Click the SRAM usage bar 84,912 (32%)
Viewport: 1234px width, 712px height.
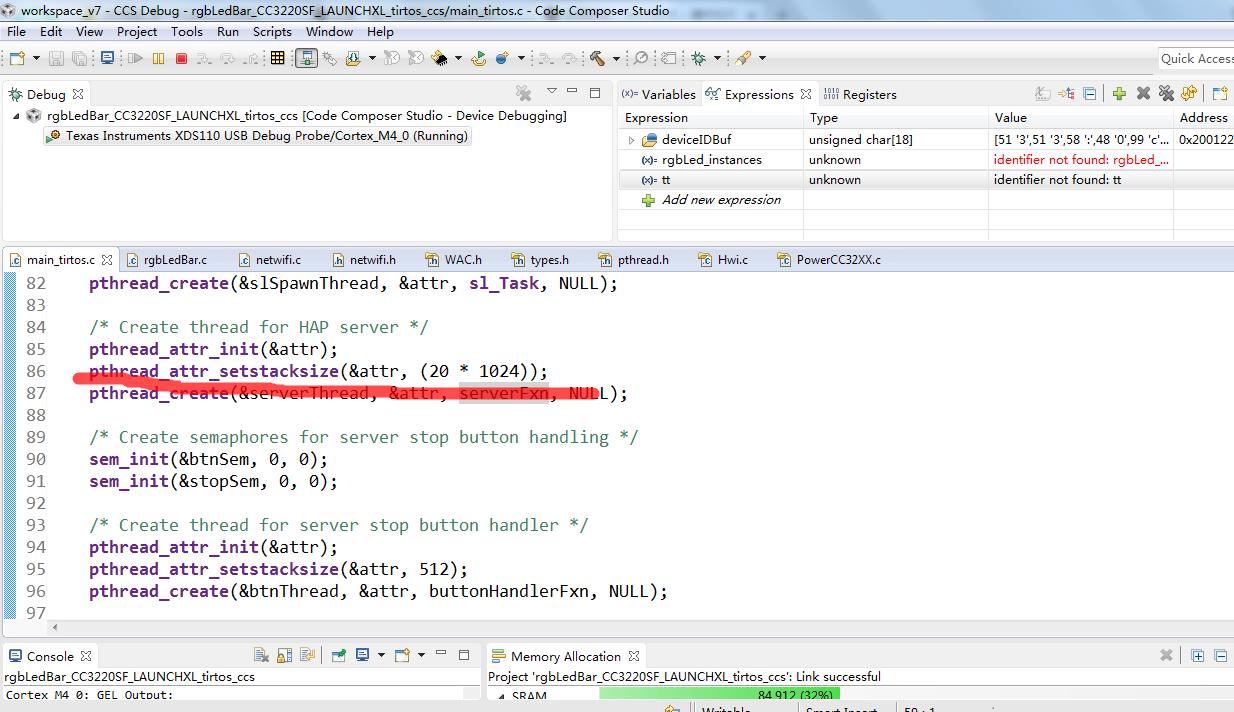pyautogui.click(x=719, y=696)
